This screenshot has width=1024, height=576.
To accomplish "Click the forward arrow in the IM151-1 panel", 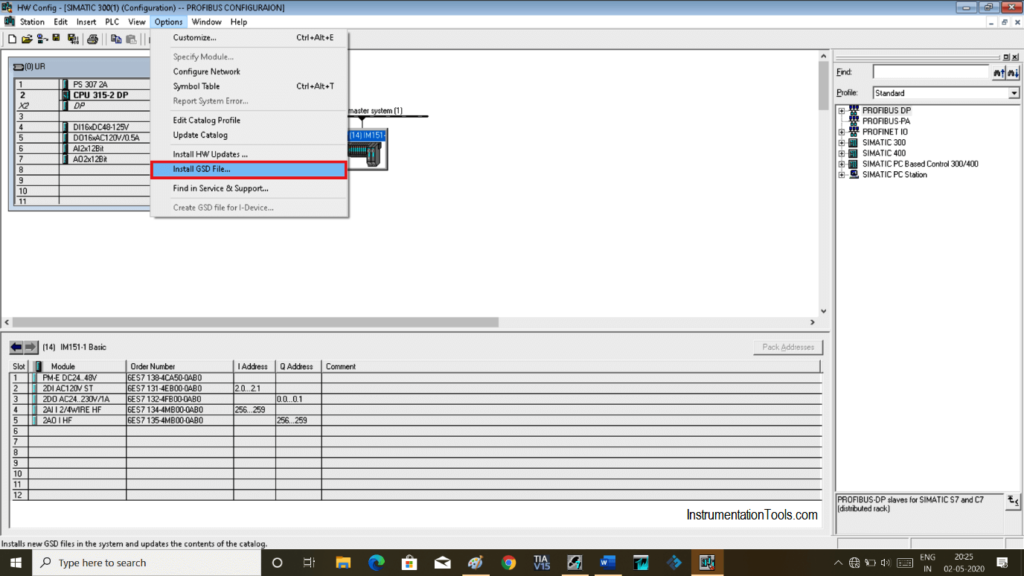I will pos(30,347).
